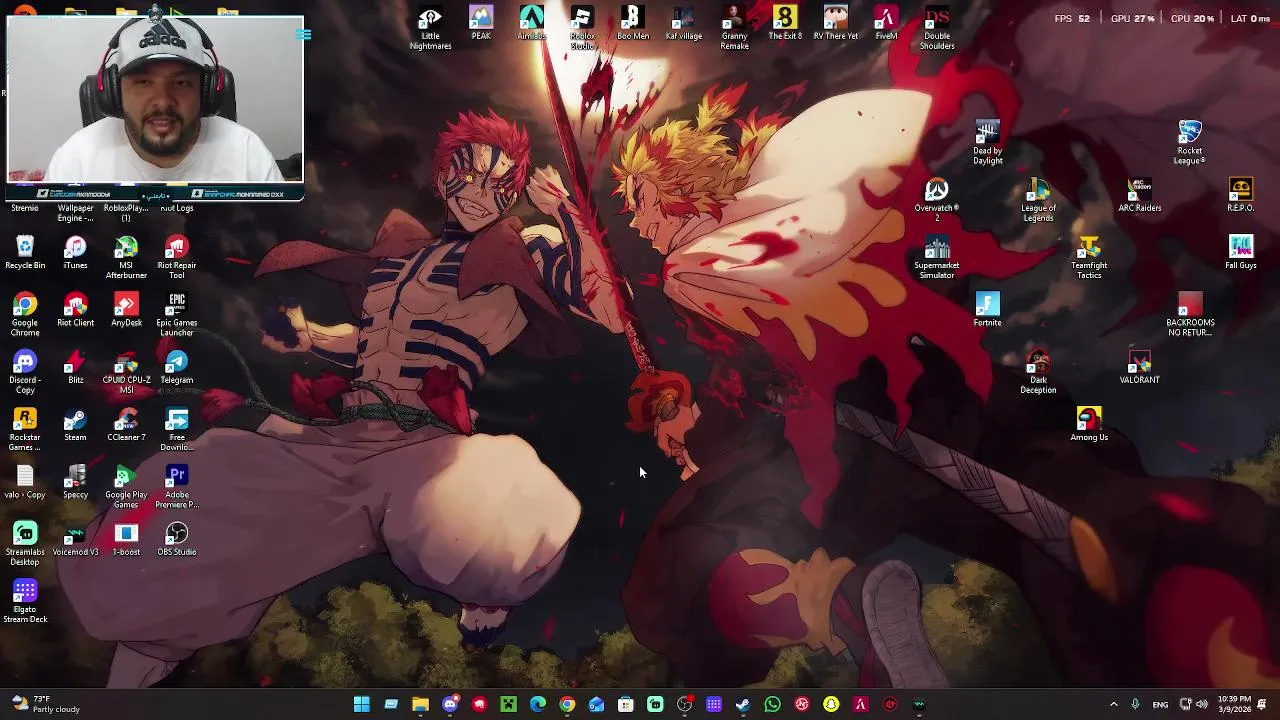Open the Rockstar Games launcher shortcut
The image size is (1280, 720).
[x=25, y=430]
